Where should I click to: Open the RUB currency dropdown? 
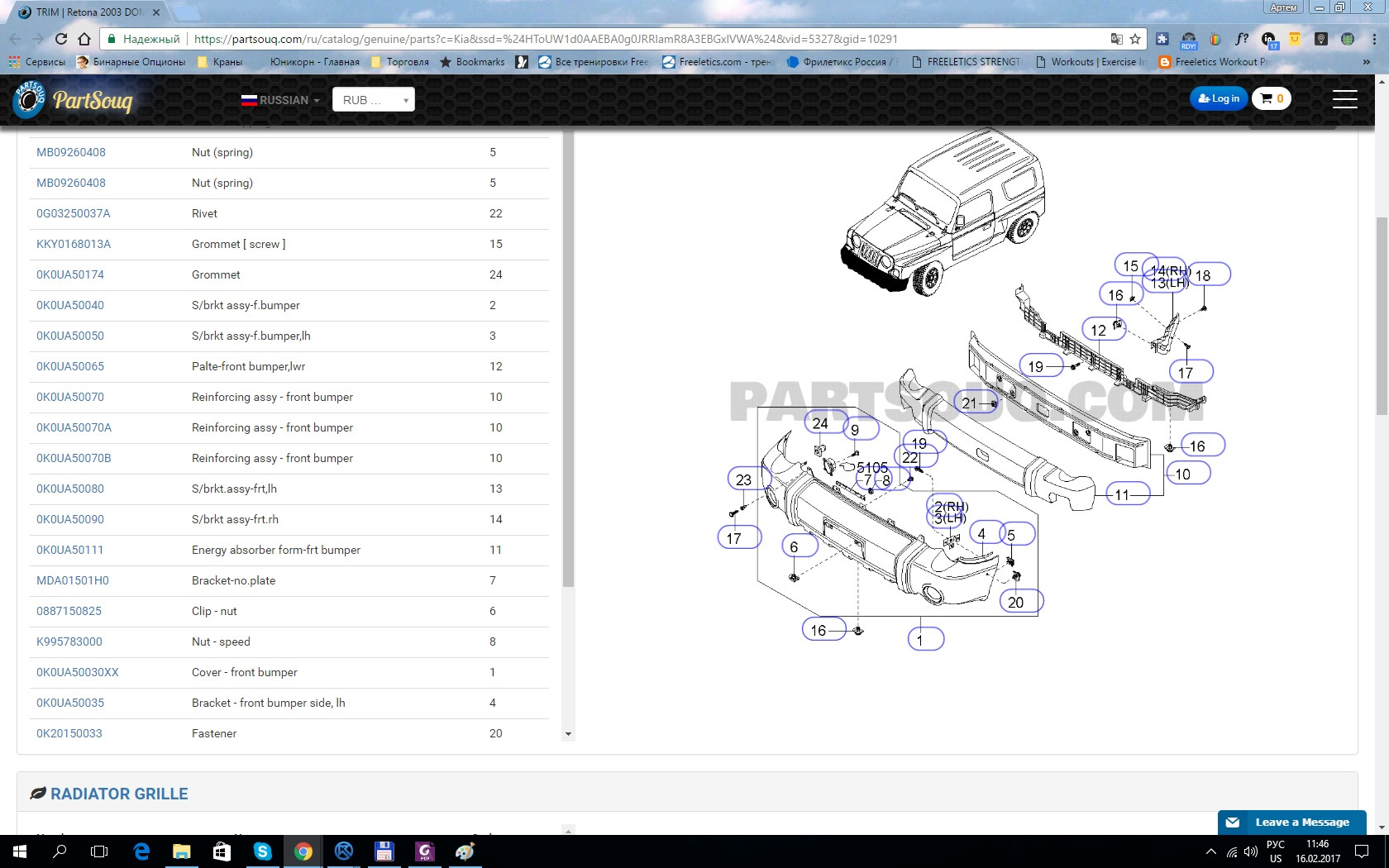click(x=374, y=99)
